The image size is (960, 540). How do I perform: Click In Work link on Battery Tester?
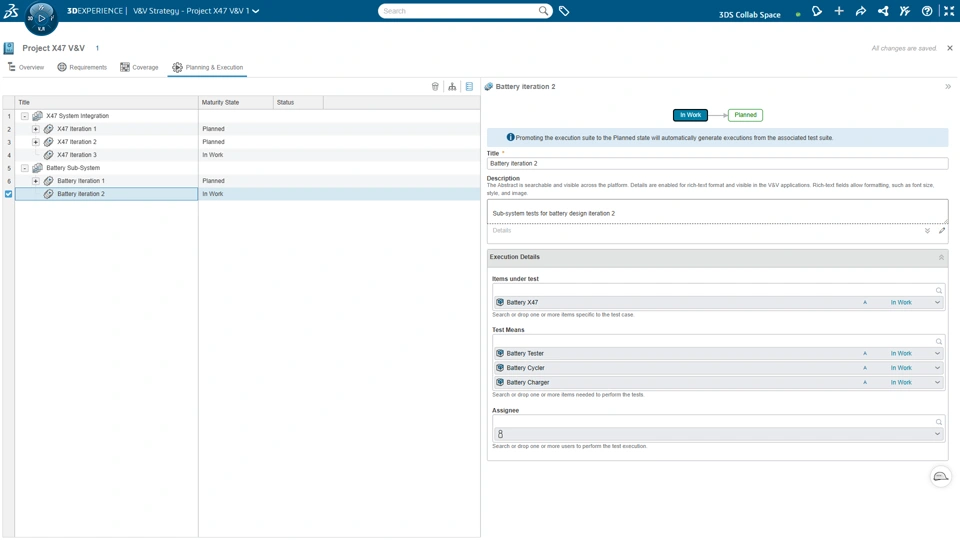point(901,353)
